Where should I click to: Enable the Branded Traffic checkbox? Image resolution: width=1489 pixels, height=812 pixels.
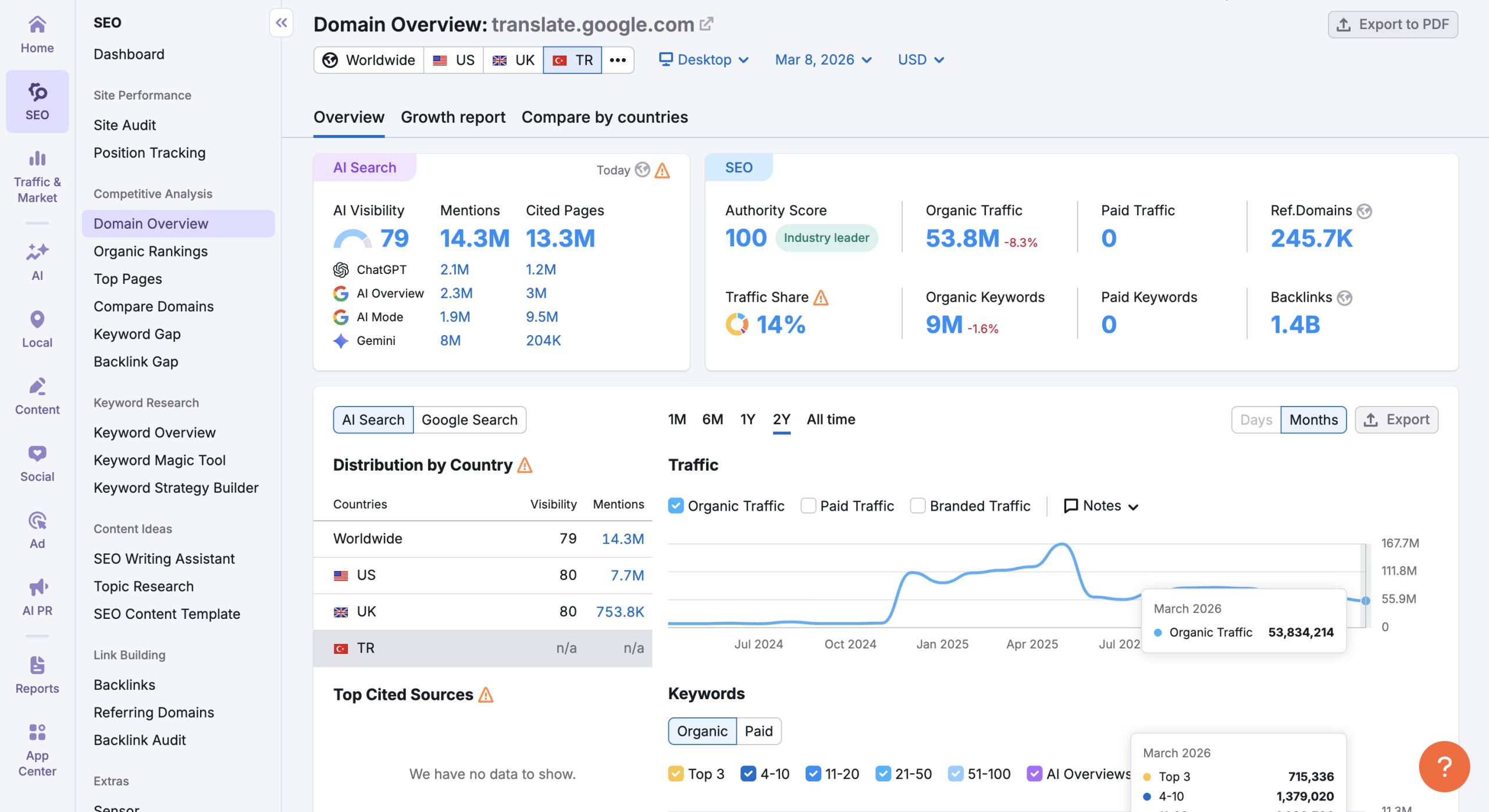(917, 505)
